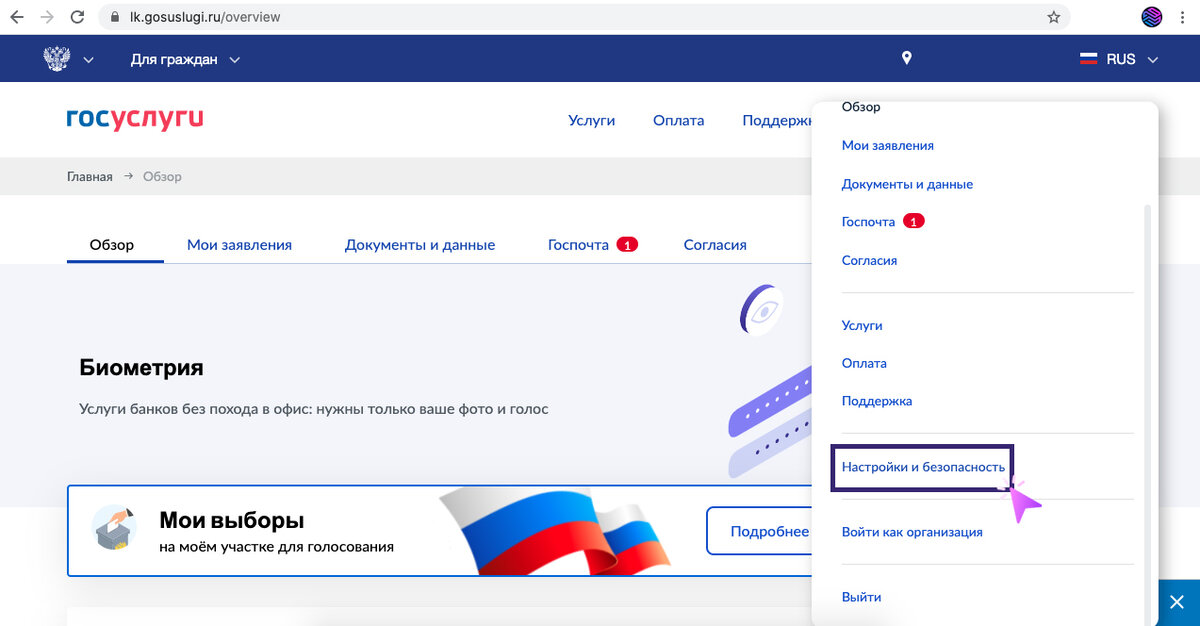Open the browser profile avatar icon

[1152, 17]
